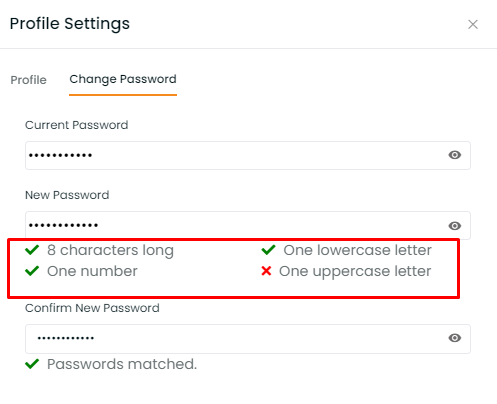Click into the New Password field
497x404 pixels.
(x=248, y=225)
